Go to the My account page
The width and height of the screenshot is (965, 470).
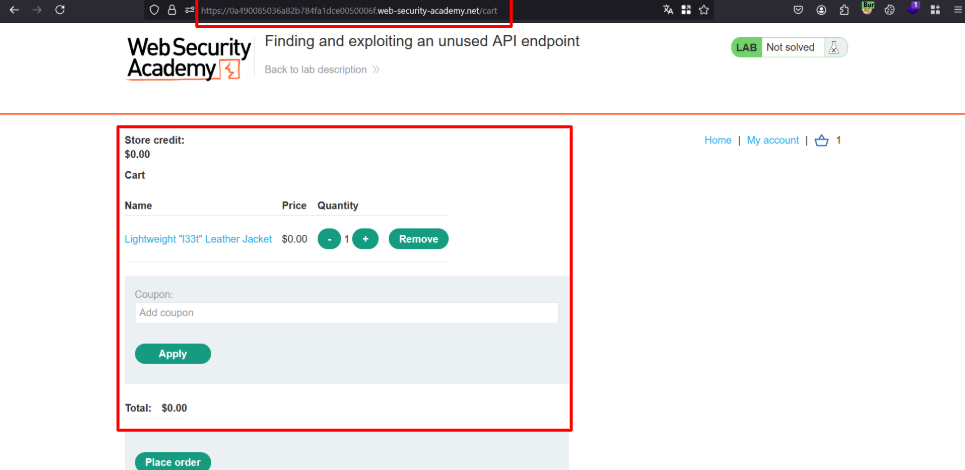773,141
